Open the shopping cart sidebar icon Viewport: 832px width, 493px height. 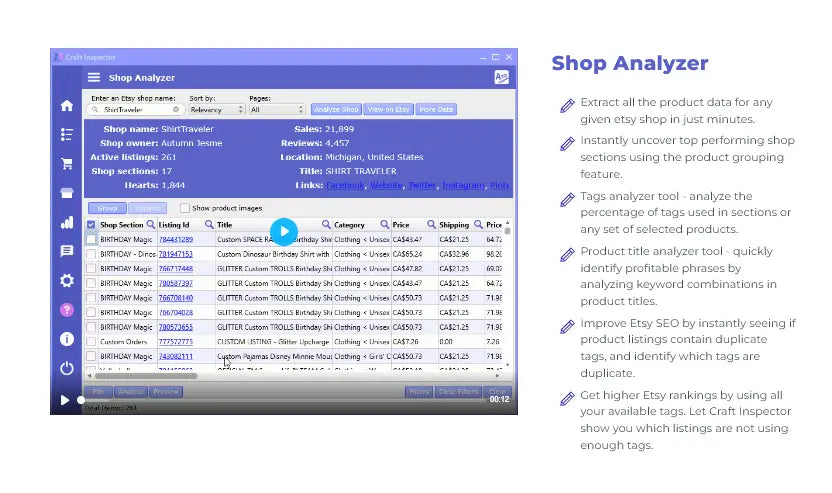(67, 163)
